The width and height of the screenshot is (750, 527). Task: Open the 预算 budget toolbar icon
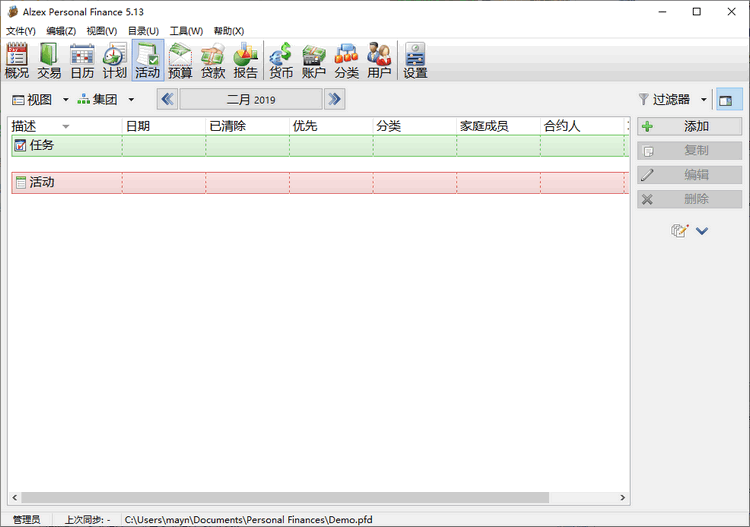(180, 60)
